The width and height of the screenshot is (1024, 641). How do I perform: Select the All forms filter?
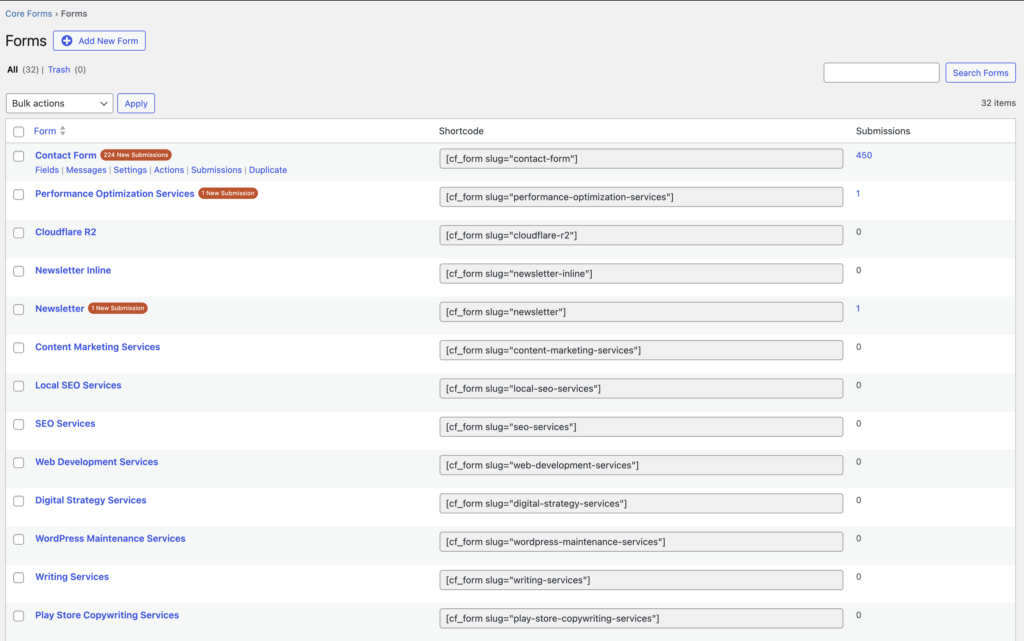12,69
